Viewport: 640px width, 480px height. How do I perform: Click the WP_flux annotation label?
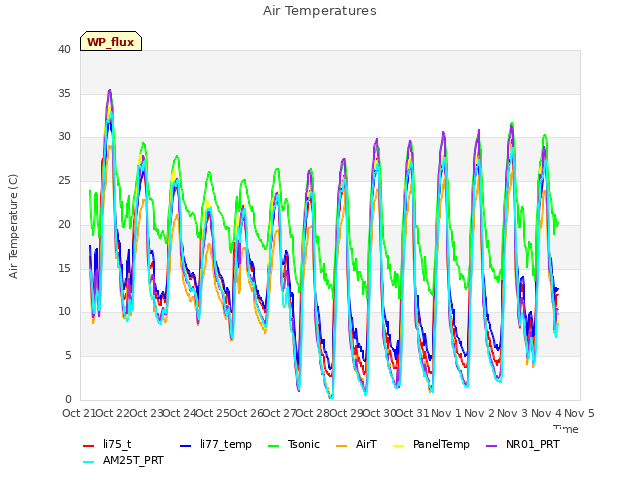coord(111,42)
